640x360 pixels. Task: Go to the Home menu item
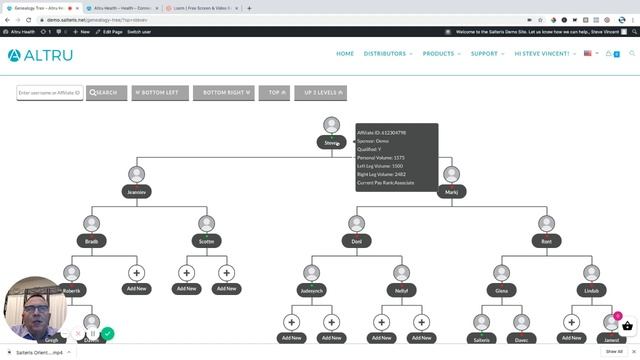[345, 53]
